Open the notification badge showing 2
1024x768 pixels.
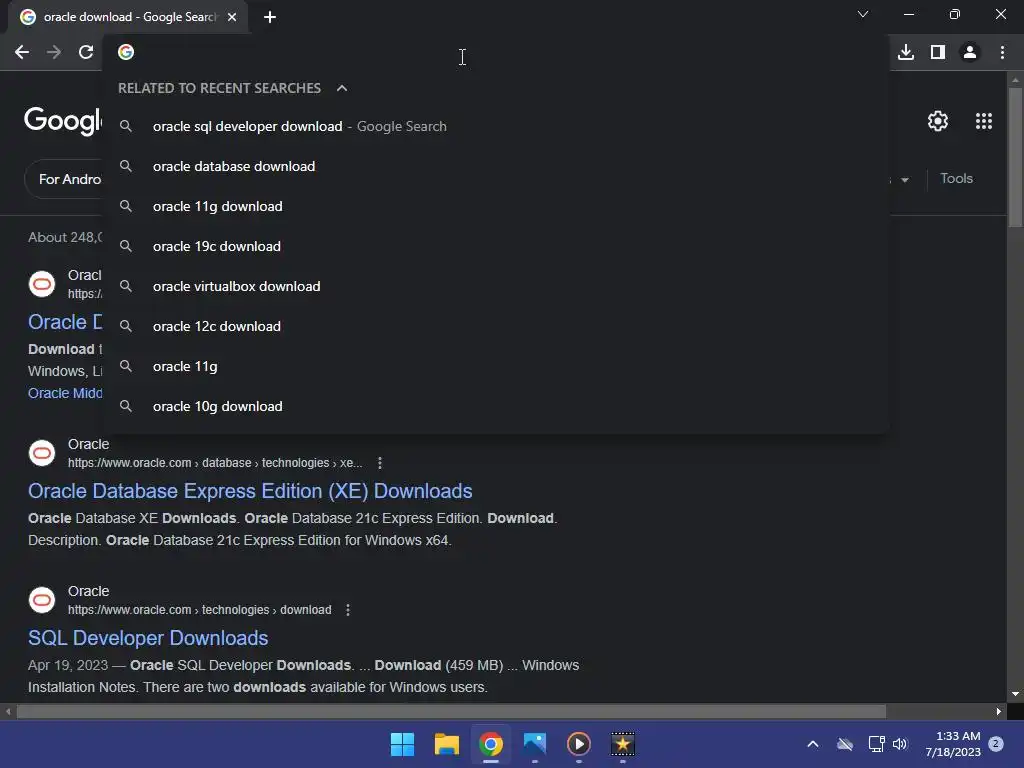pyautogui.click(x=996, y=743)
